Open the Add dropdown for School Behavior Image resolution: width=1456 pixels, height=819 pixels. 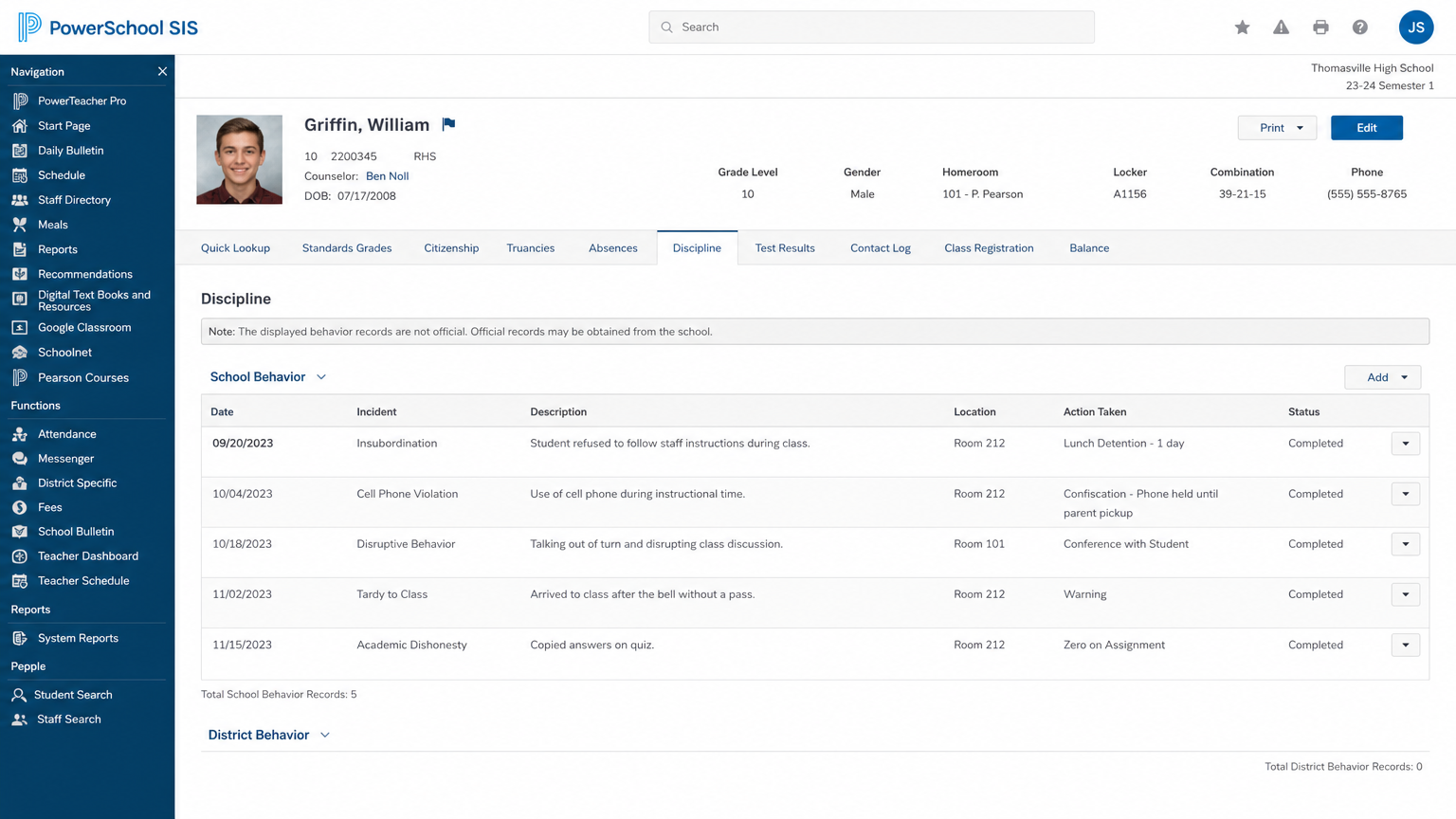[x=1383, y=377]
